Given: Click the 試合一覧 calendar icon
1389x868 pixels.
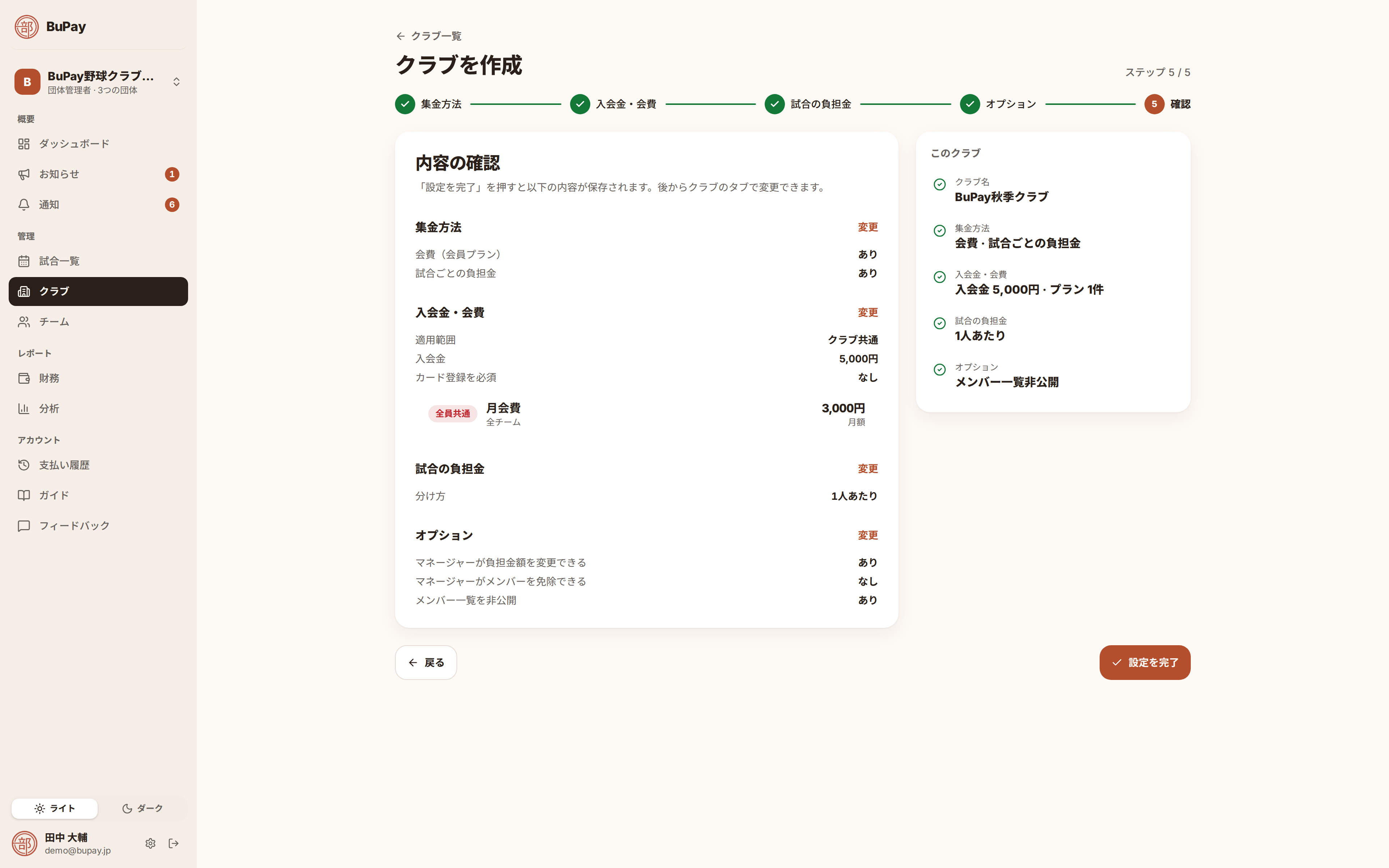Looking at the screenshot, I should pyautogui.click(x=24, y=261).
